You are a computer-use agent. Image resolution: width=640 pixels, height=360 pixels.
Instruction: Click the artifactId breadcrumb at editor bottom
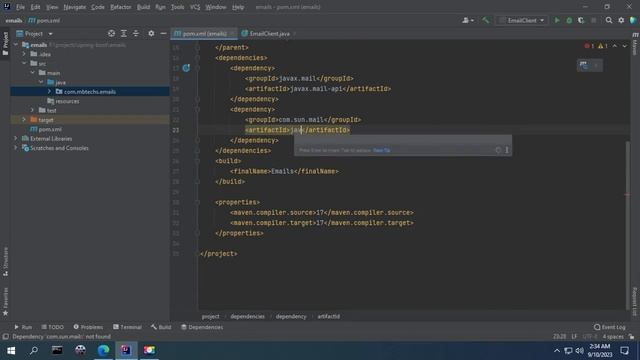coord(329,316)
